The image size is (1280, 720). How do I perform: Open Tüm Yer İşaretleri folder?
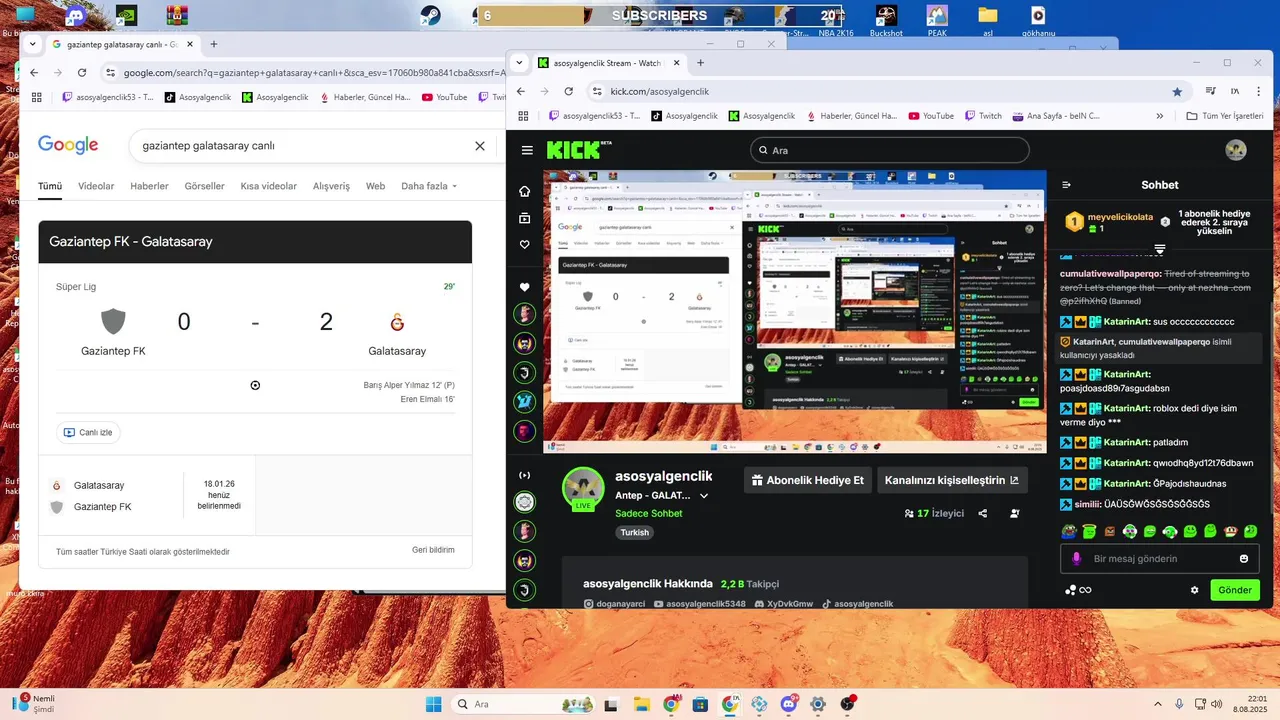tap(1225, 116)
